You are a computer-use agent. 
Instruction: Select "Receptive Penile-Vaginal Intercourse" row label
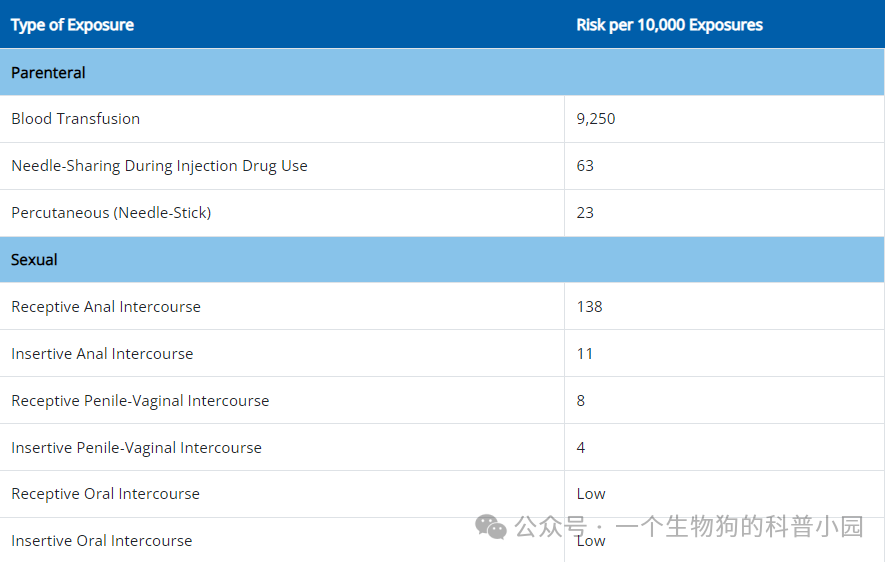pyautogui.click(x=140, y=401)
